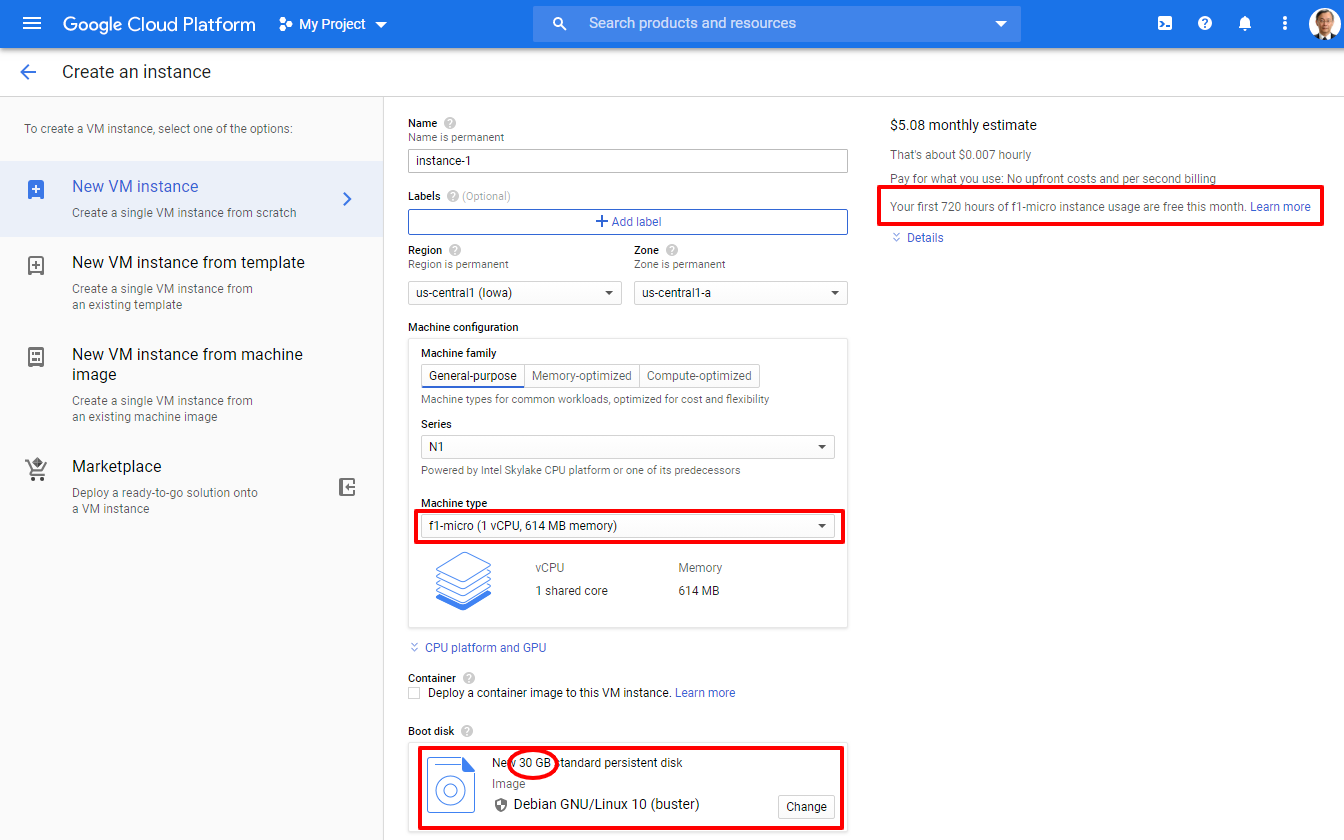Click the Marketplace cart icon
The image size is (1344, 840).
pyautogui.click(x=36, y=469)
